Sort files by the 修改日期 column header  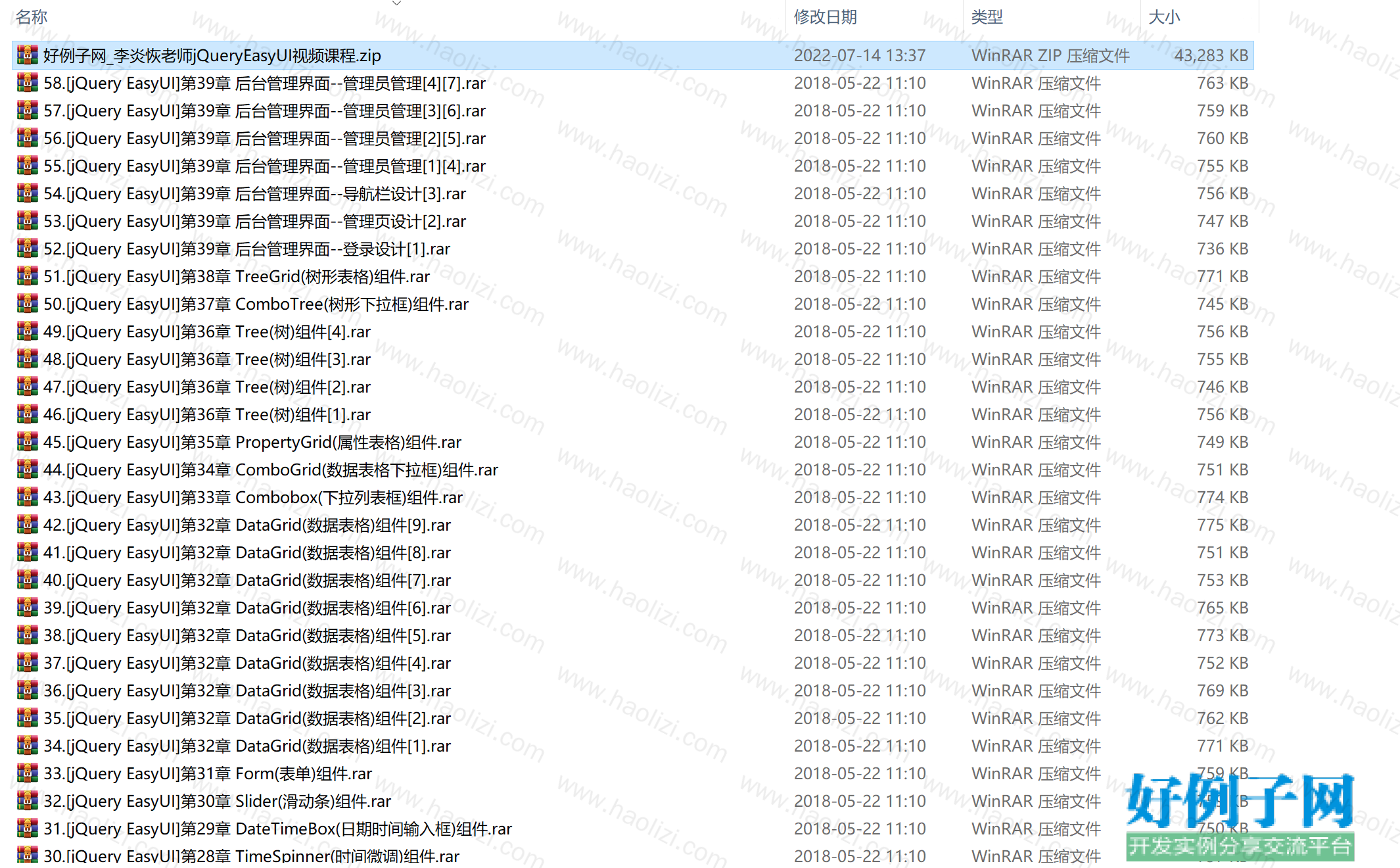coord(826,17)
